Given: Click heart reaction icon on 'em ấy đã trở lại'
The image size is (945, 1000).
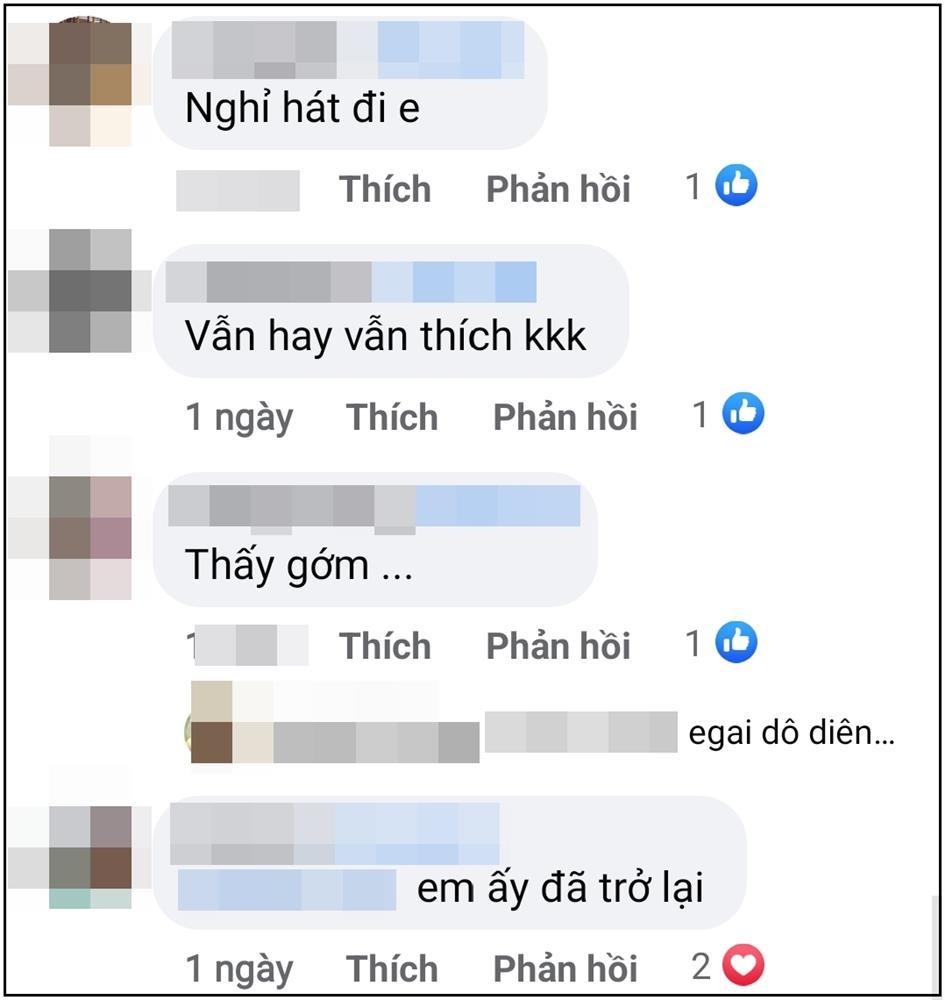Looking at the screenshot, I should 743,965.
